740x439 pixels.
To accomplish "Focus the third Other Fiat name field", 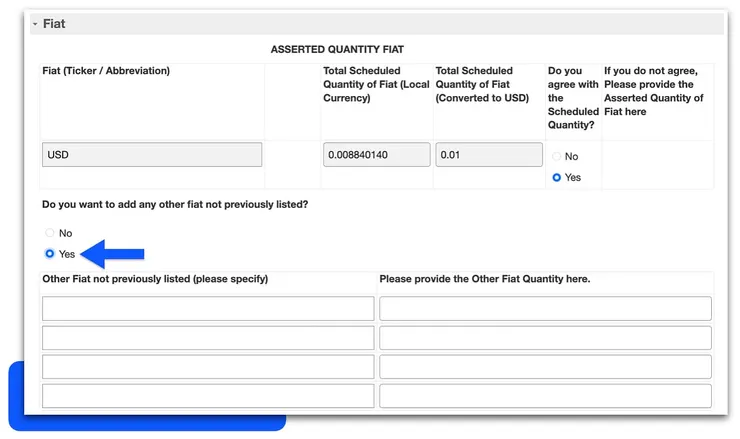I will click(x=208, y=367).
